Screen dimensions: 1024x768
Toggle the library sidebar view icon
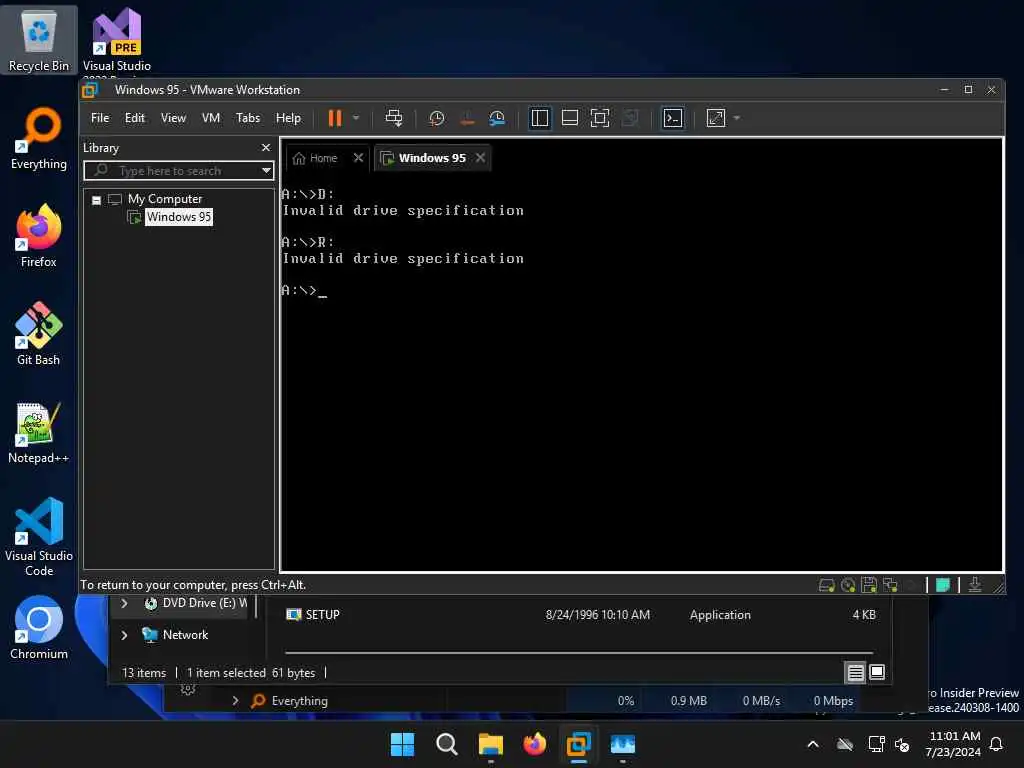pos(539,118)
